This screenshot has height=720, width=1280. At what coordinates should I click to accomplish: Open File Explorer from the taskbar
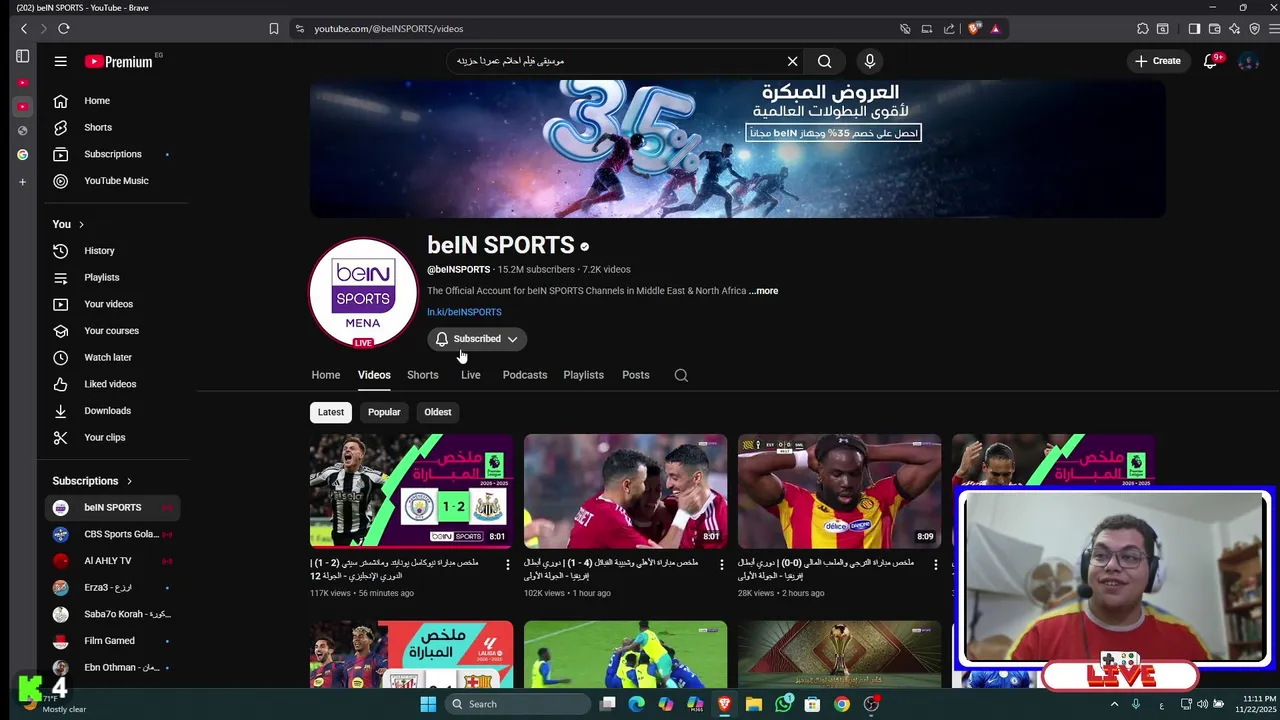point(754,704)
